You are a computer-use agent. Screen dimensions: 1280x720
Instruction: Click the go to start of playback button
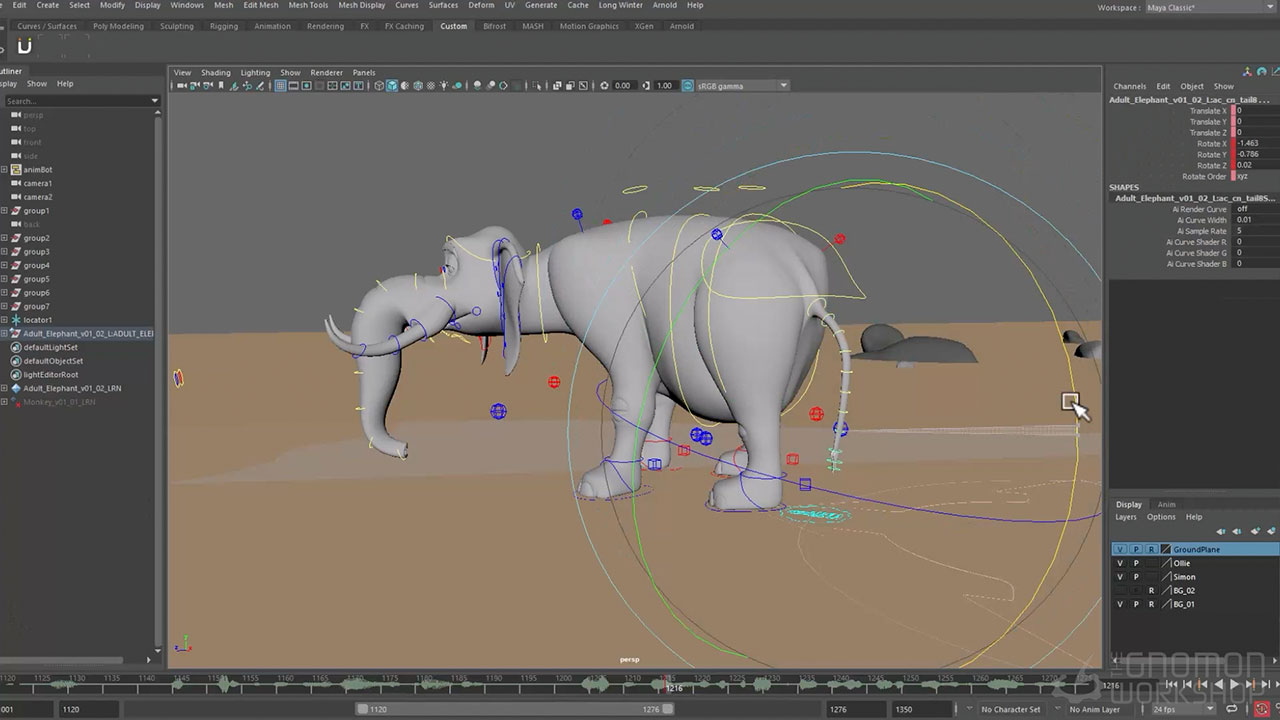coord(1171,685)
